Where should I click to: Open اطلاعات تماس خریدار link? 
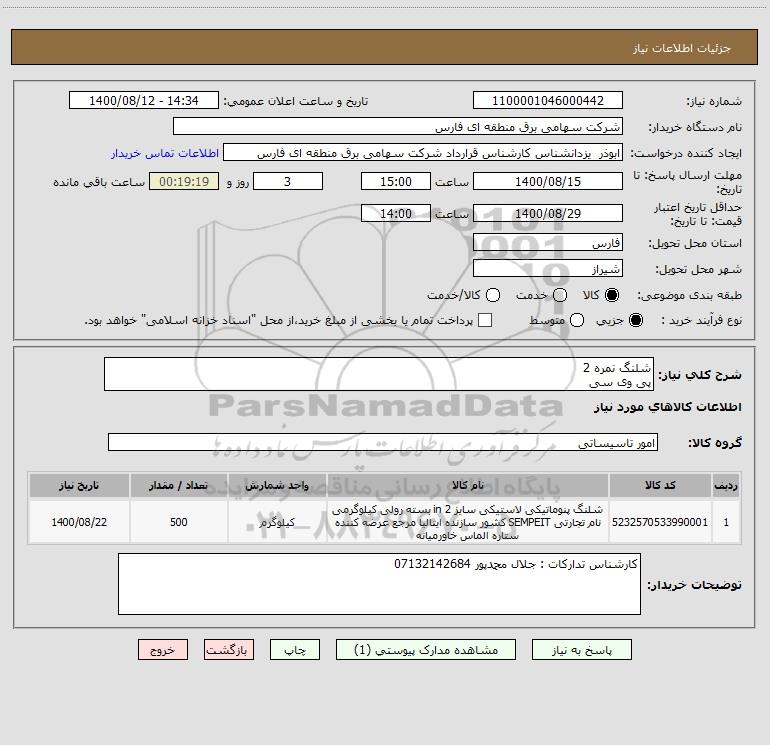[x=165, y=153]
